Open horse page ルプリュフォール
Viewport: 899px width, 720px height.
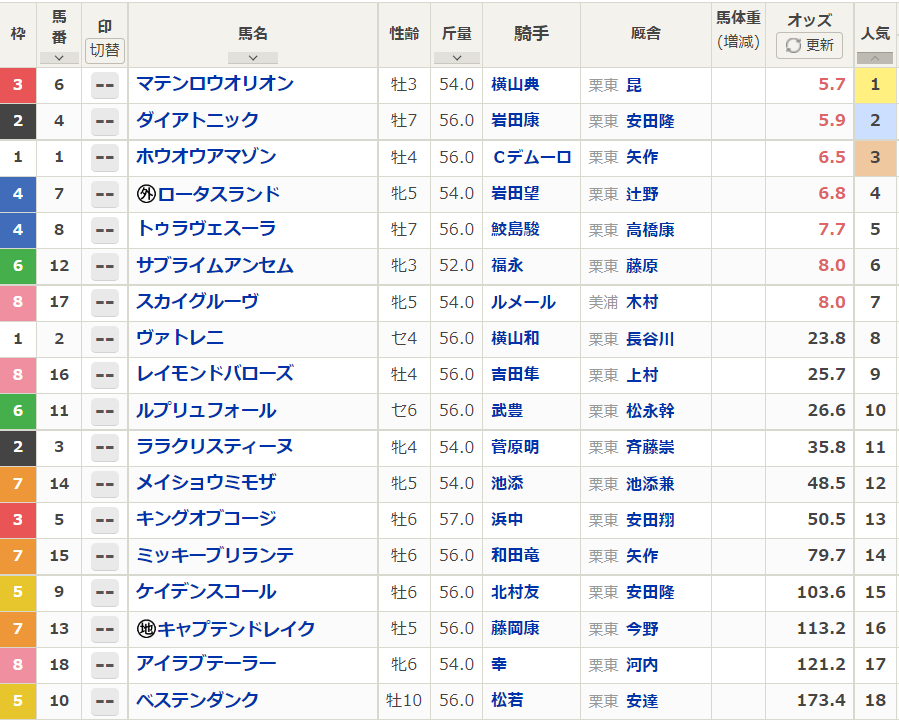pos(206,410)
